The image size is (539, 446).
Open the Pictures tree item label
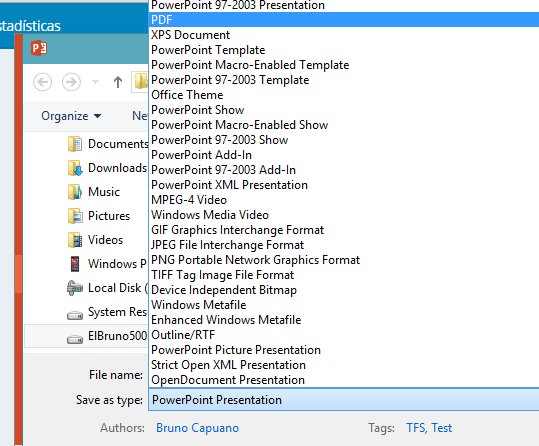109,216
